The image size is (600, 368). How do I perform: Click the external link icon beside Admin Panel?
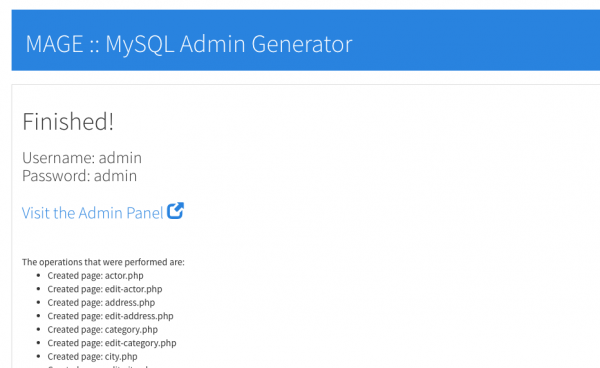(175, 210)
